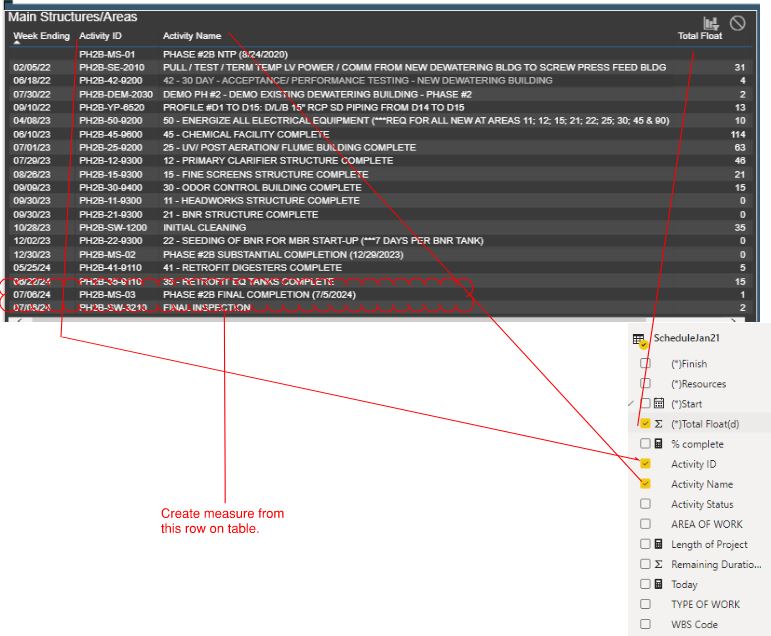
Task: Check the % complete field checkbox
Action: 645,444
